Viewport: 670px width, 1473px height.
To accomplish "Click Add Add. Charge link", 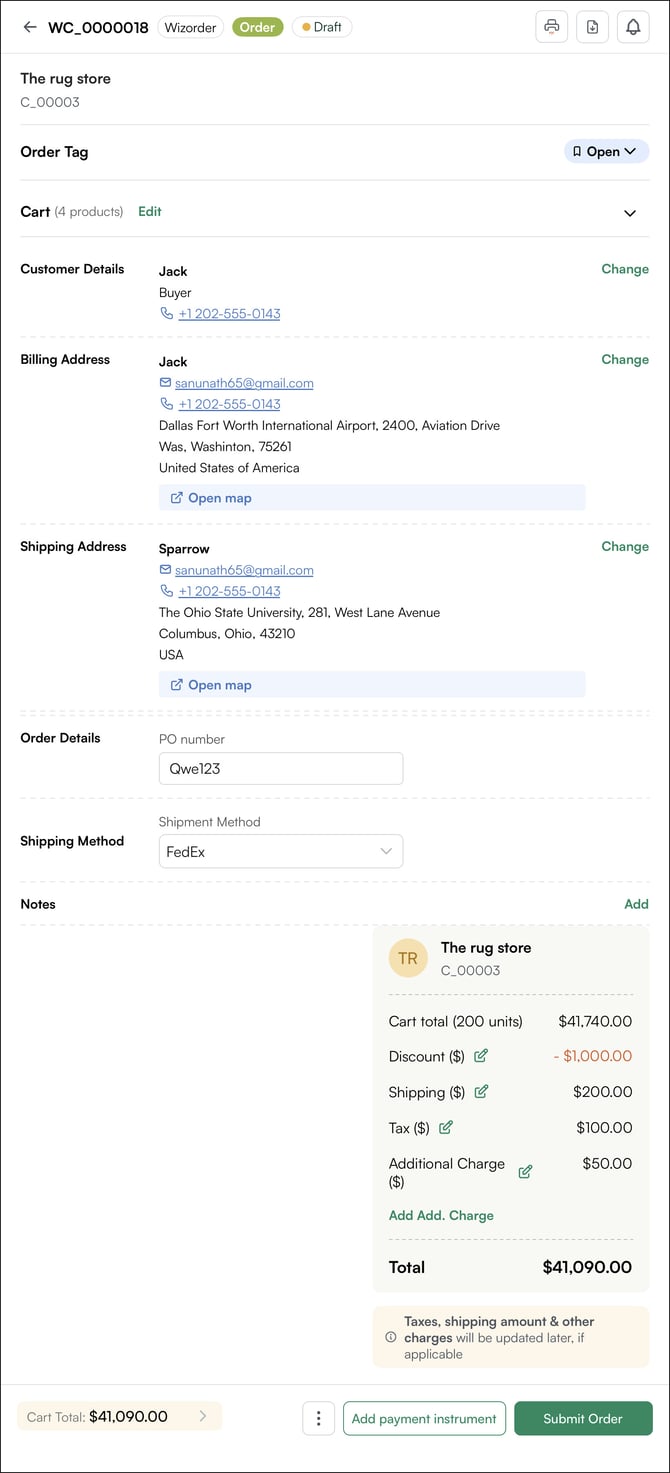I will click(x=441, y=1216).
